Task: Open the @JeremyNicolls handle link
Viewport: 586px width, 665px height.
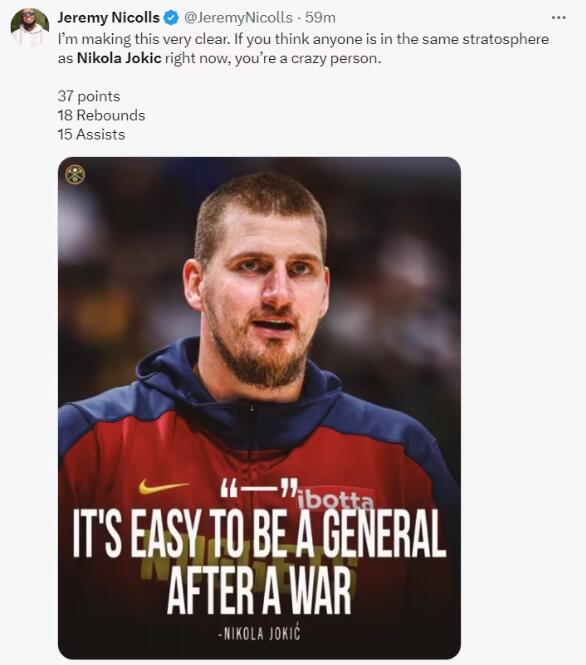Action: tap(238, 18)
